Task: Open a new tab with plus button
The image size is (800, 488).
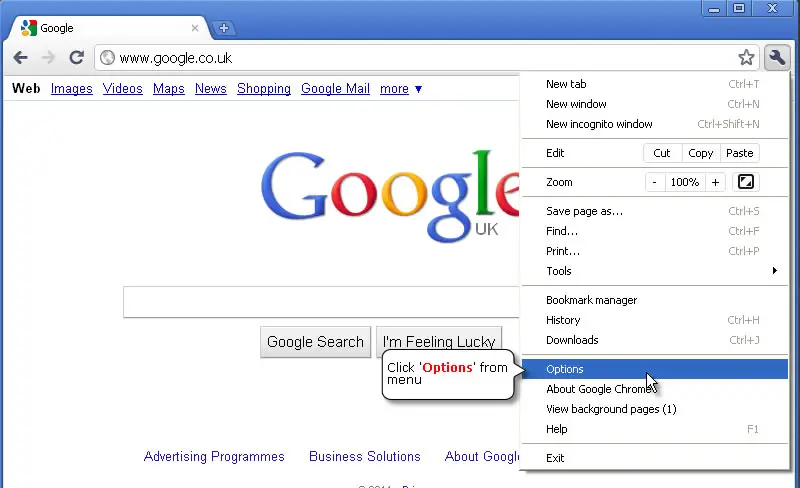Action: point(223,28)
